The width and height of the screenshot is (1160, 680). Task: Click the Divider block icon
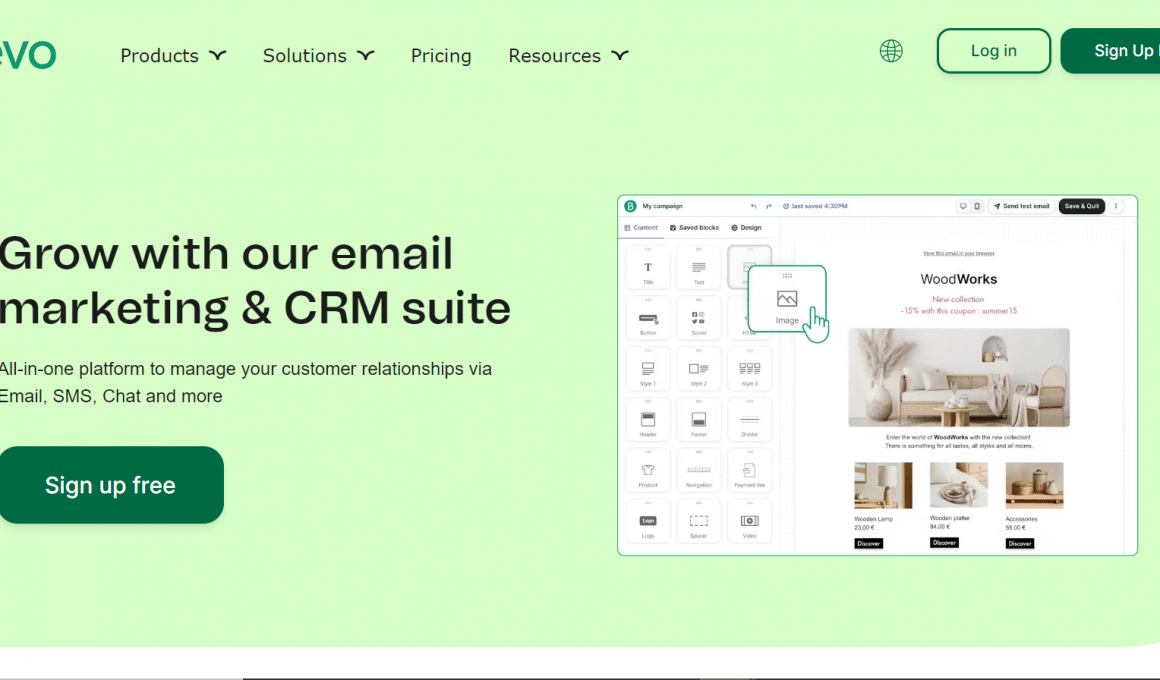(749, 419)
